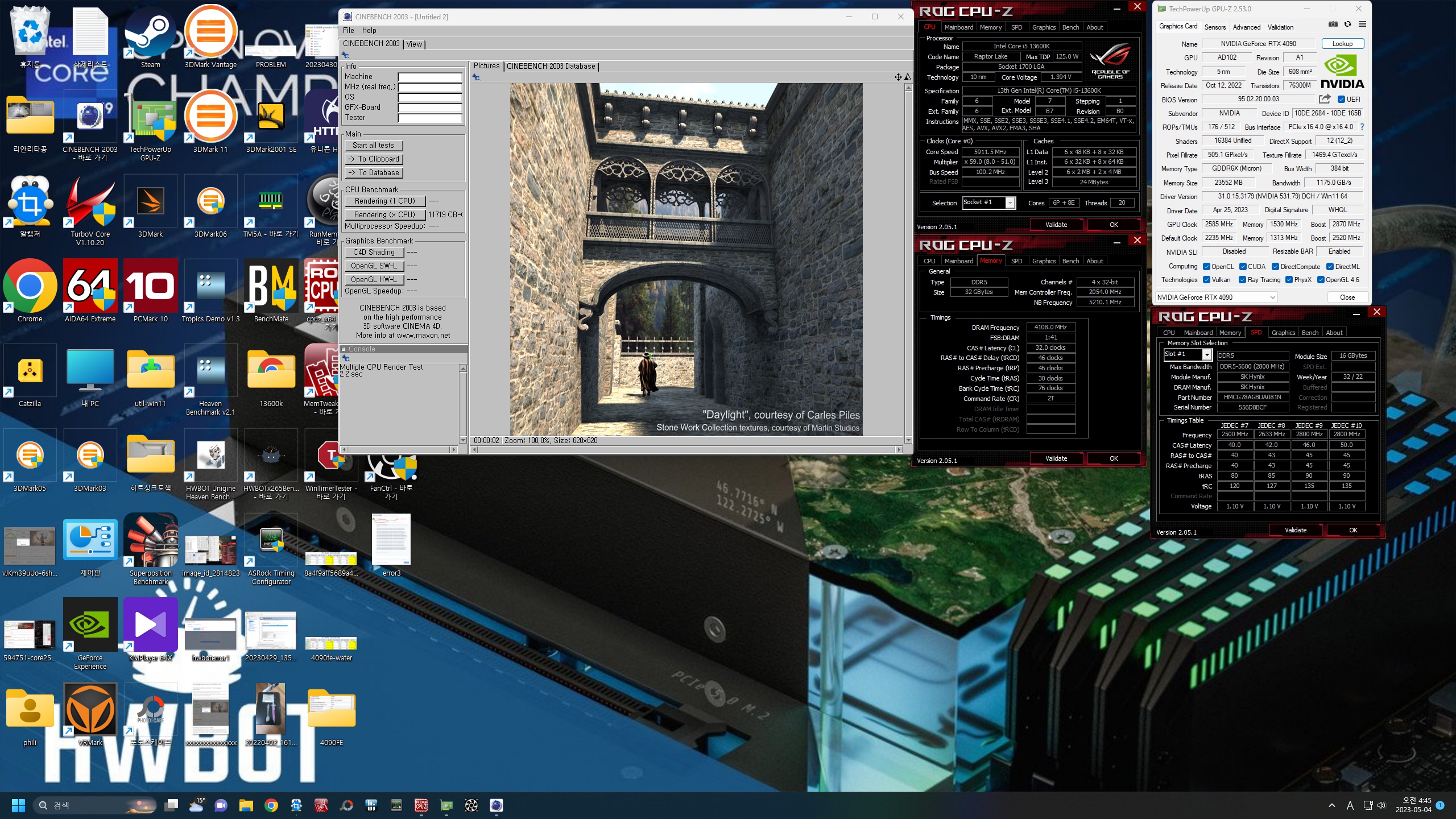The height and width of the screenshot is (819, 1456).
Task: Open File menu in CINEBENCH 2003
Action: (x=349, y=31)
